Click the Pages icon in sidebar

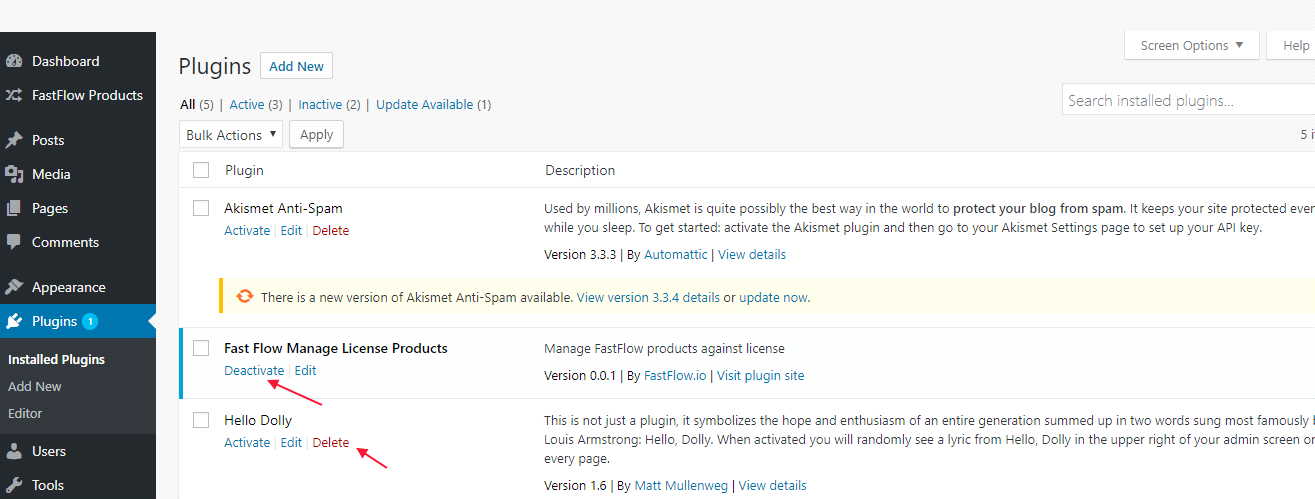pyautogui.click(x=14, y=208)
